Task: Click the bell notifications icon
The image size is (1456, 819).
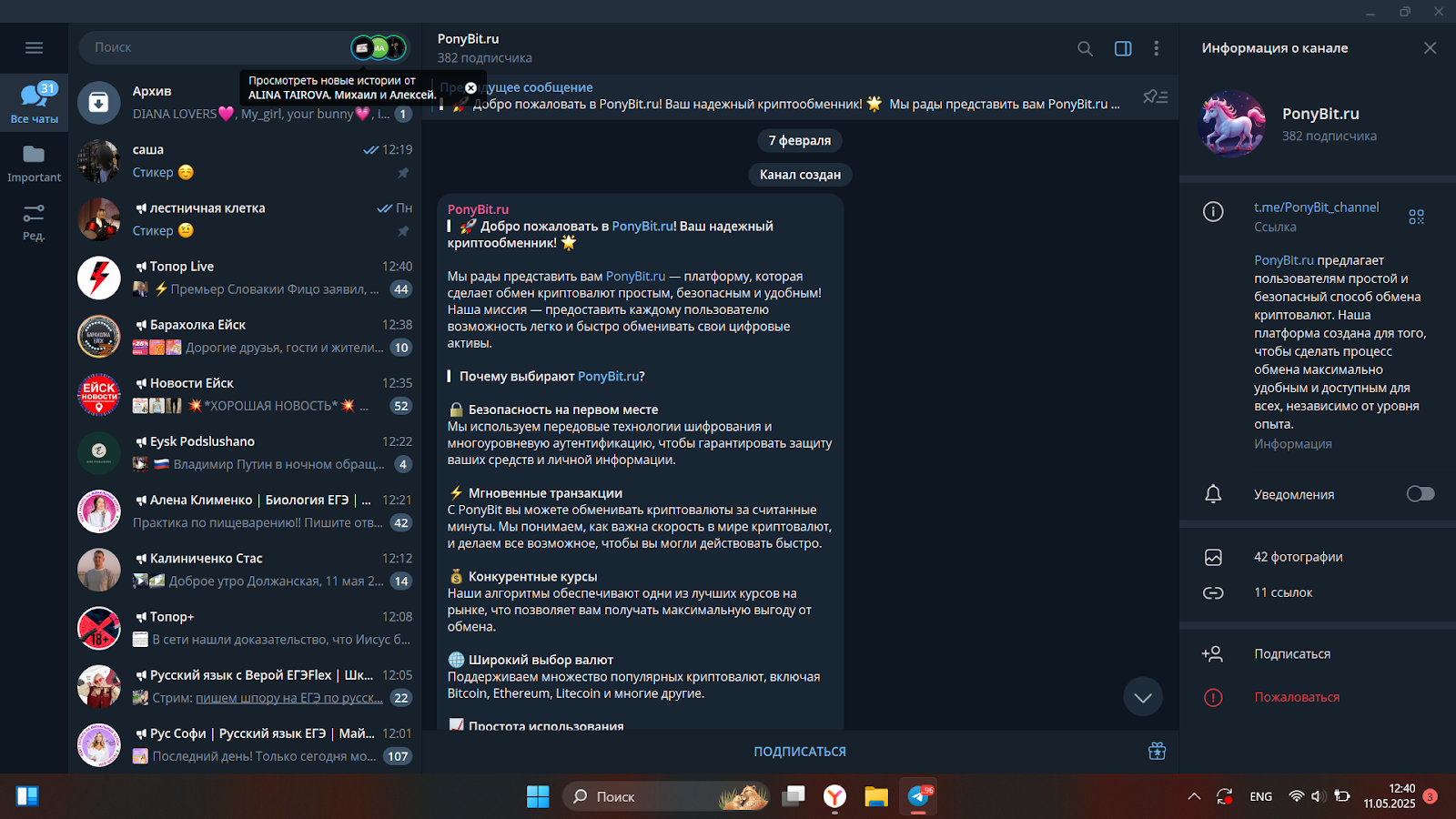Action: [1213, 494]
